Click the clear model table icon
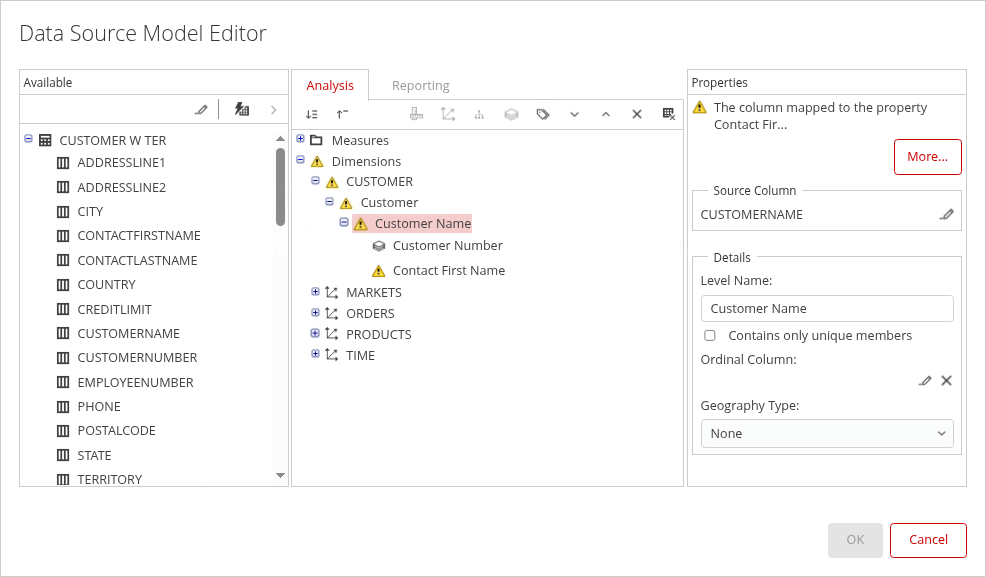The width and height of the screenshot is (986, 577). point(668,115)
